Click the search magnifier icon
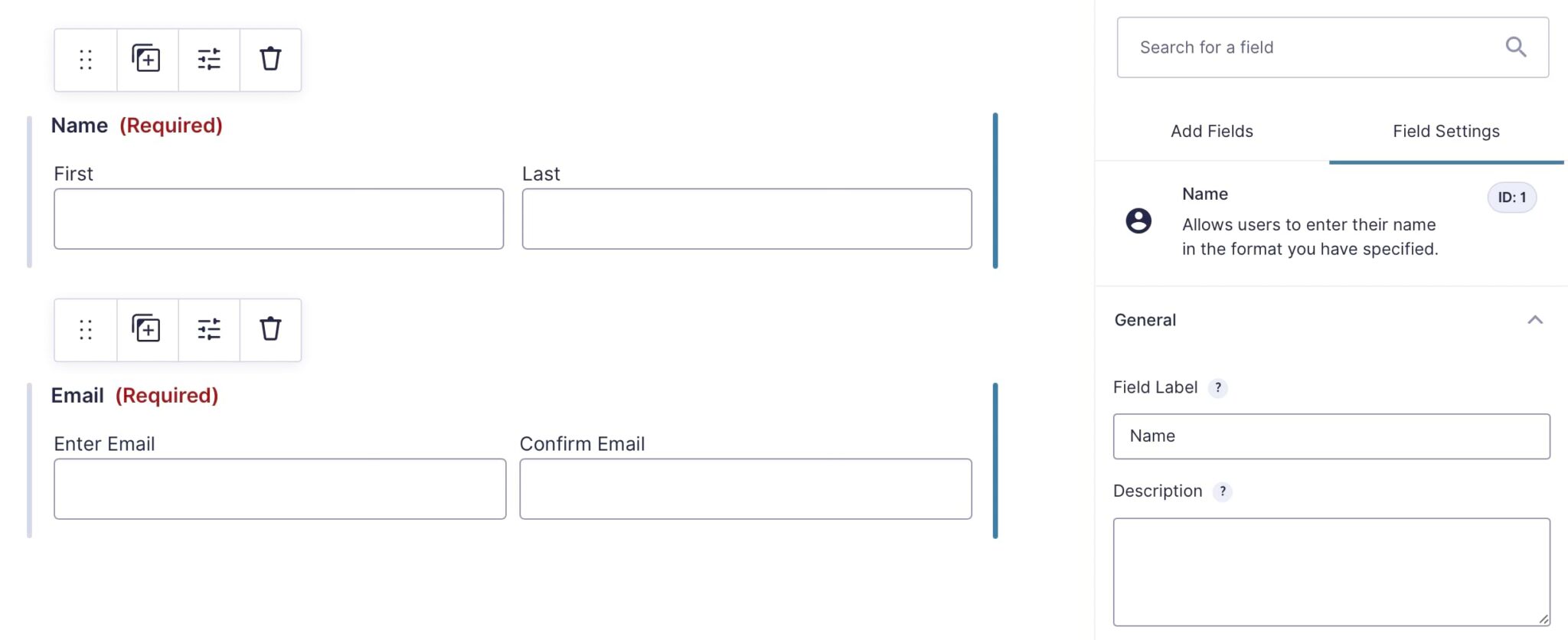This screenshot has width=1568, height=640. coord(1516,47)
